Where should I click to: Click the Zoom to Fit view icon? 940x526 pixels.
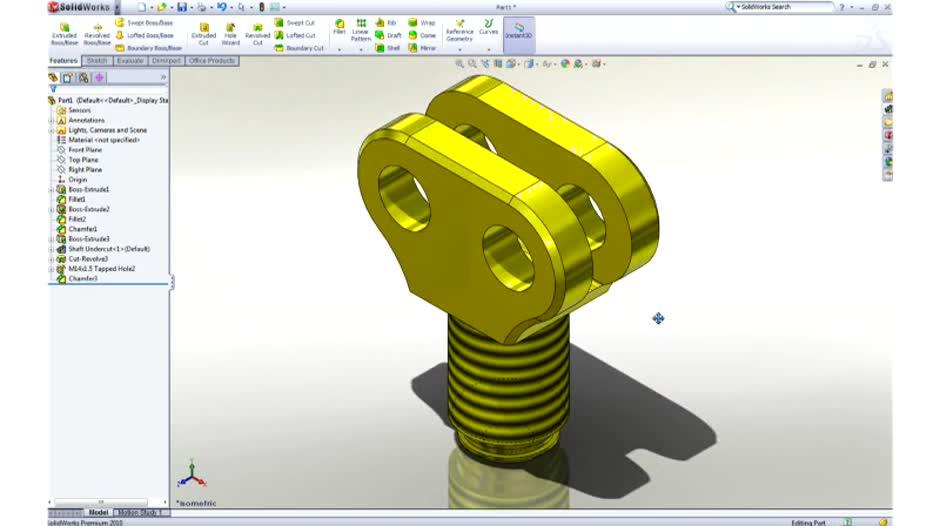(x=460, y=64)
